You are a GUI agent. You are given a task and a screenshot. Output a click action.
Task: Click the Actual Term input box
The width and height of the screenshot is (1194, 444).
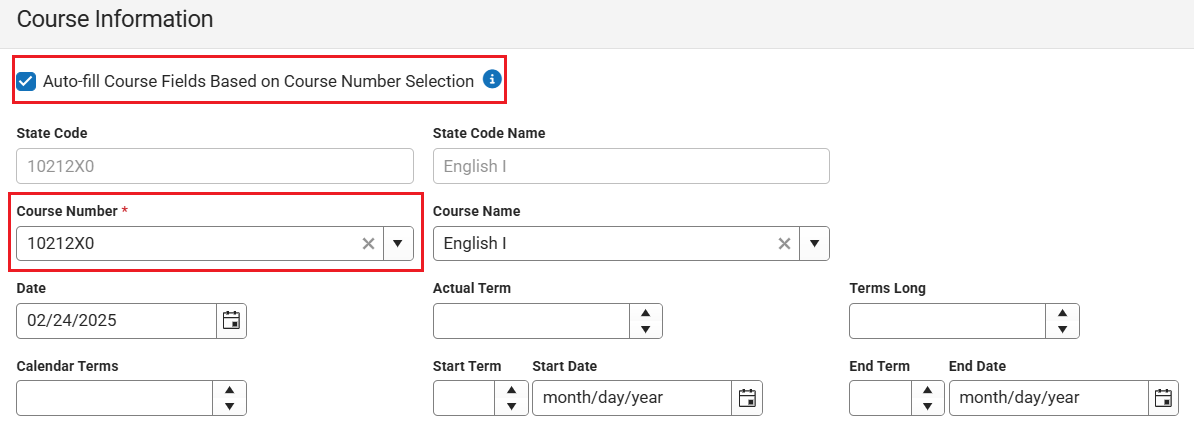pyautogui.click(x=531, y=320)
